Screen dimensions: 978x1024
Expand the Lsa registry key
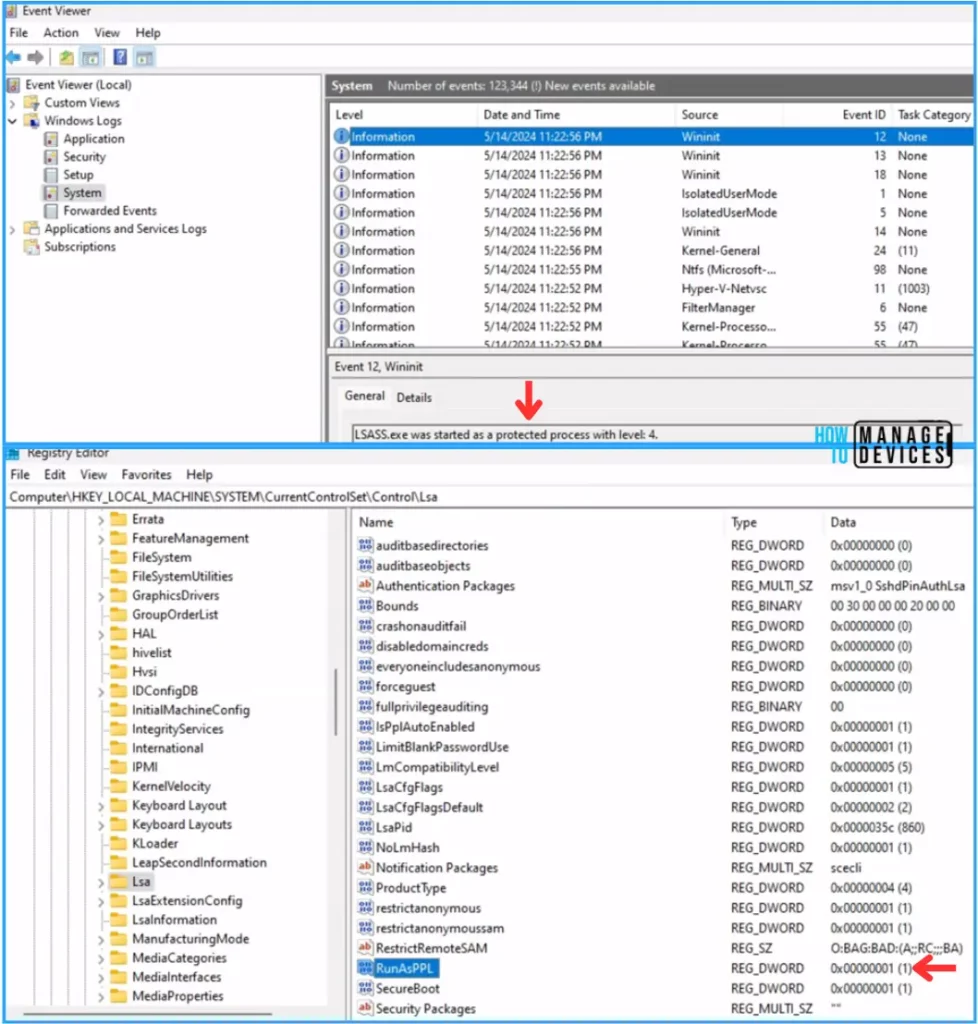(101, 882)
